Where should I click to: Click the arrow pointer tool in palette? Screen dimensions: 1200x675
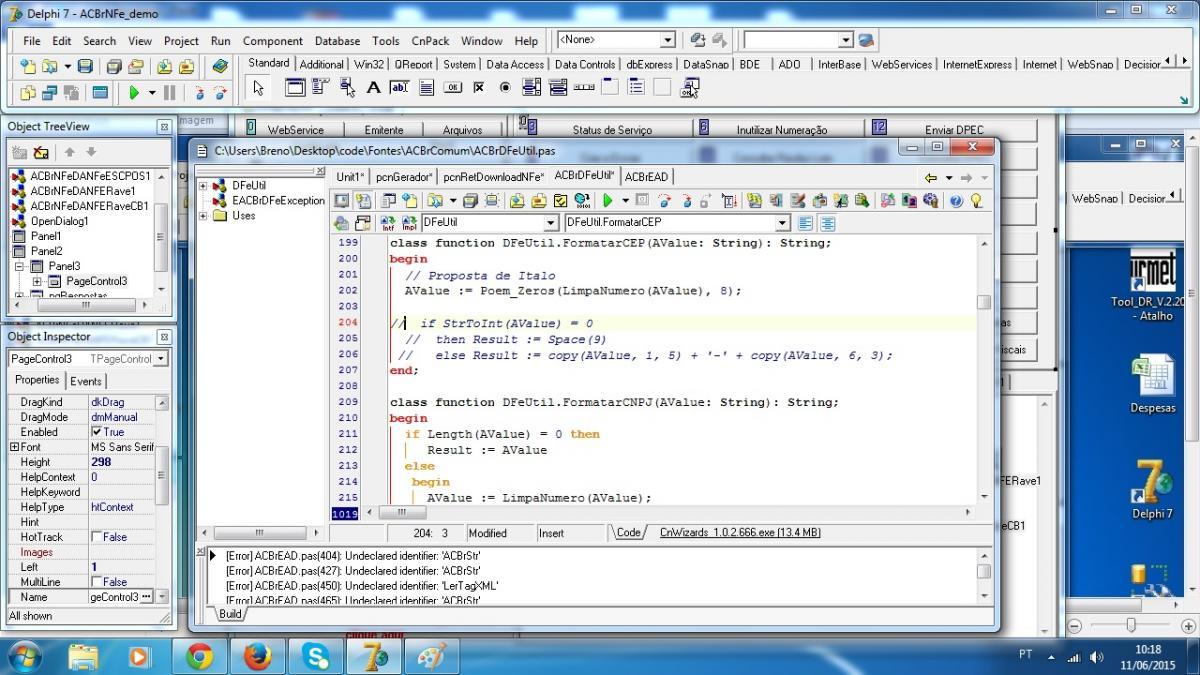pyautogui.click(x=258, y=87)
